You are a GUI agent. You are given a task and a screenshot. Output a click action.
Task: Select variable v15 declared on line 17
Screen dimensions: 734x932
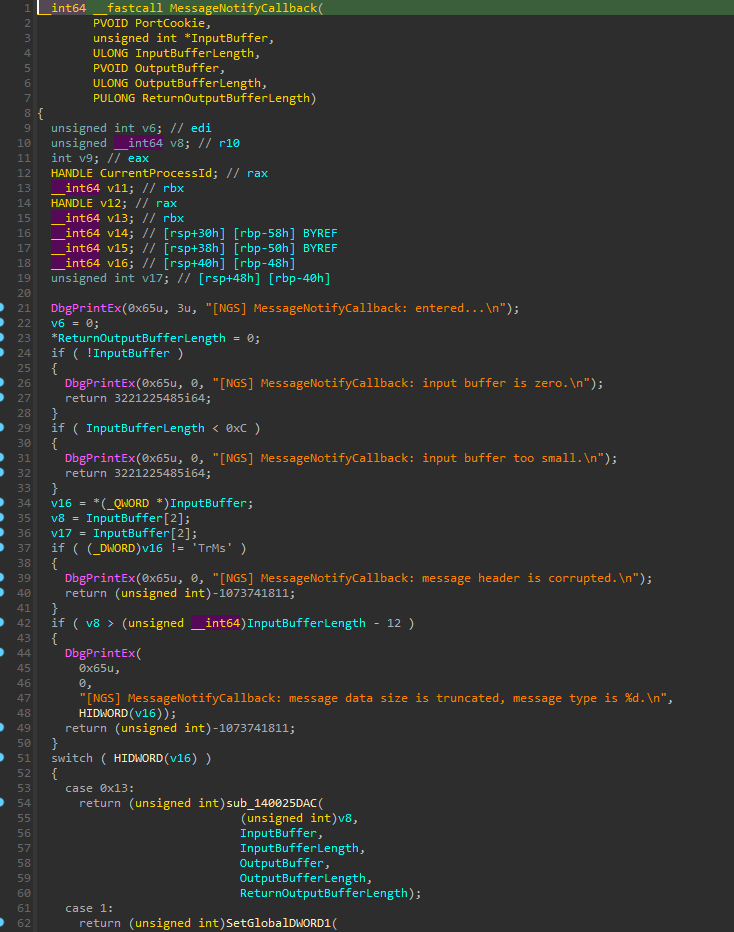coord(117,248)
